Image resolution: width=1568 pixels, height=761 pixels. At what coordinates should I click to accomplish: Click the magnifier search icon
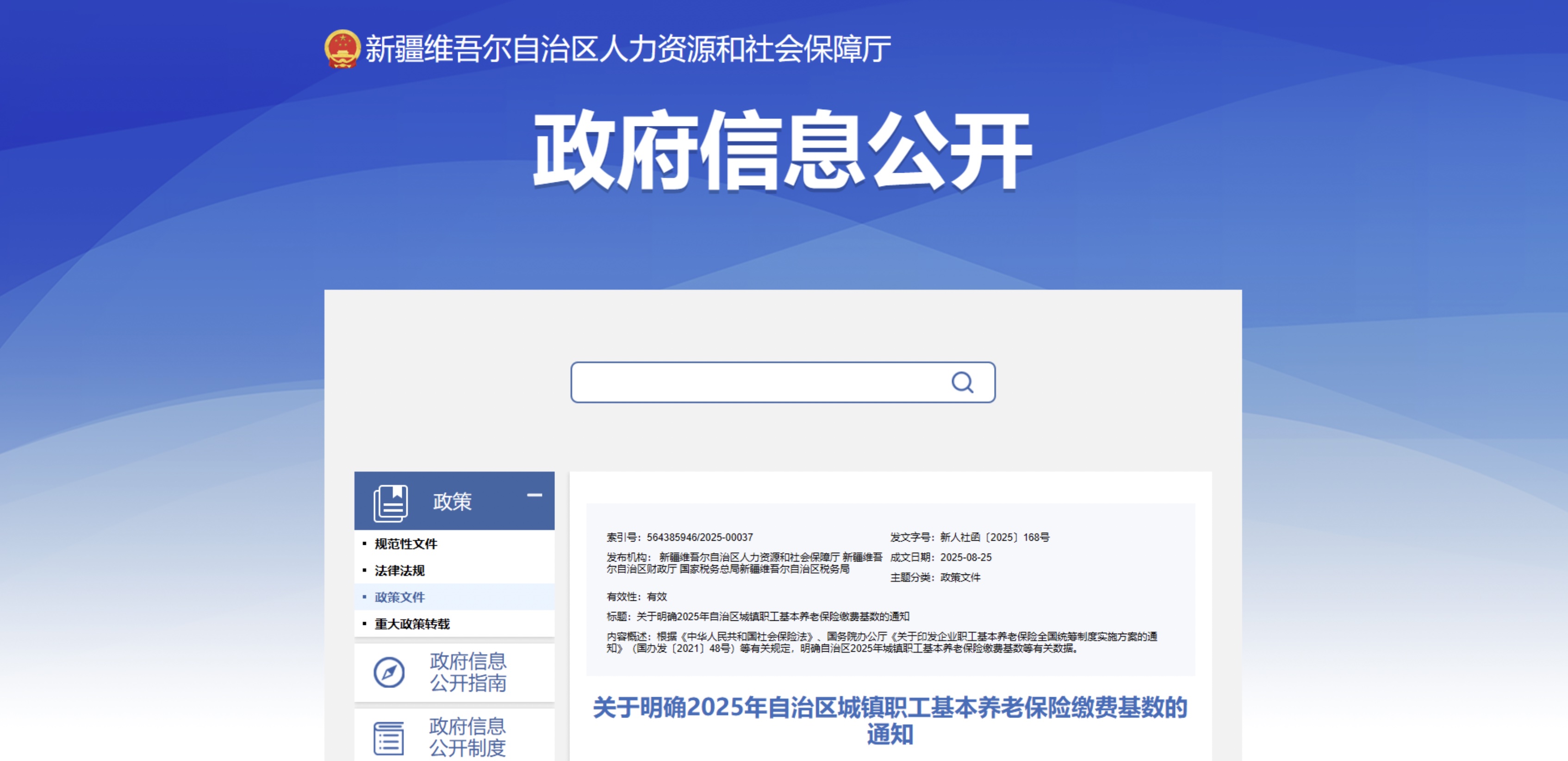pyautogui.click(x=962, y=382)
